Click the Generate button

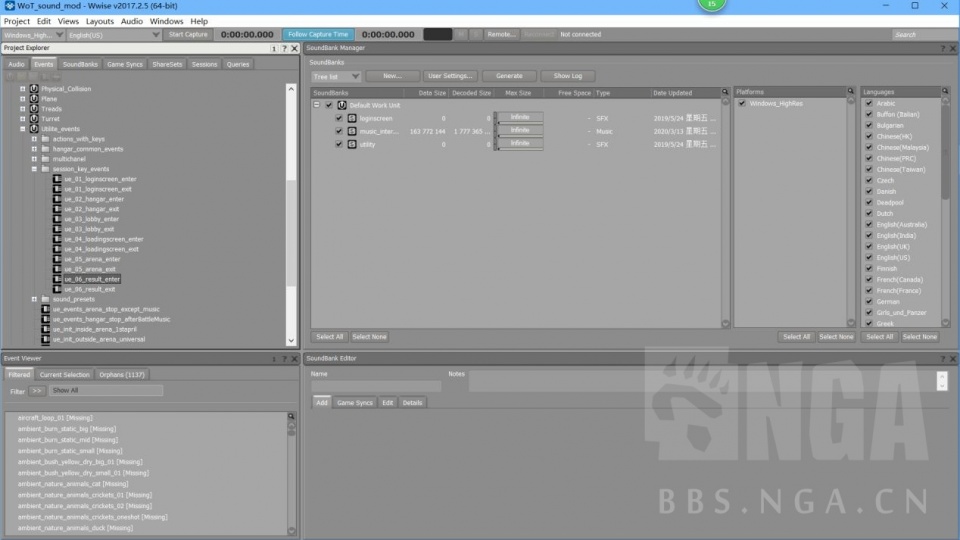click(509, 76)
